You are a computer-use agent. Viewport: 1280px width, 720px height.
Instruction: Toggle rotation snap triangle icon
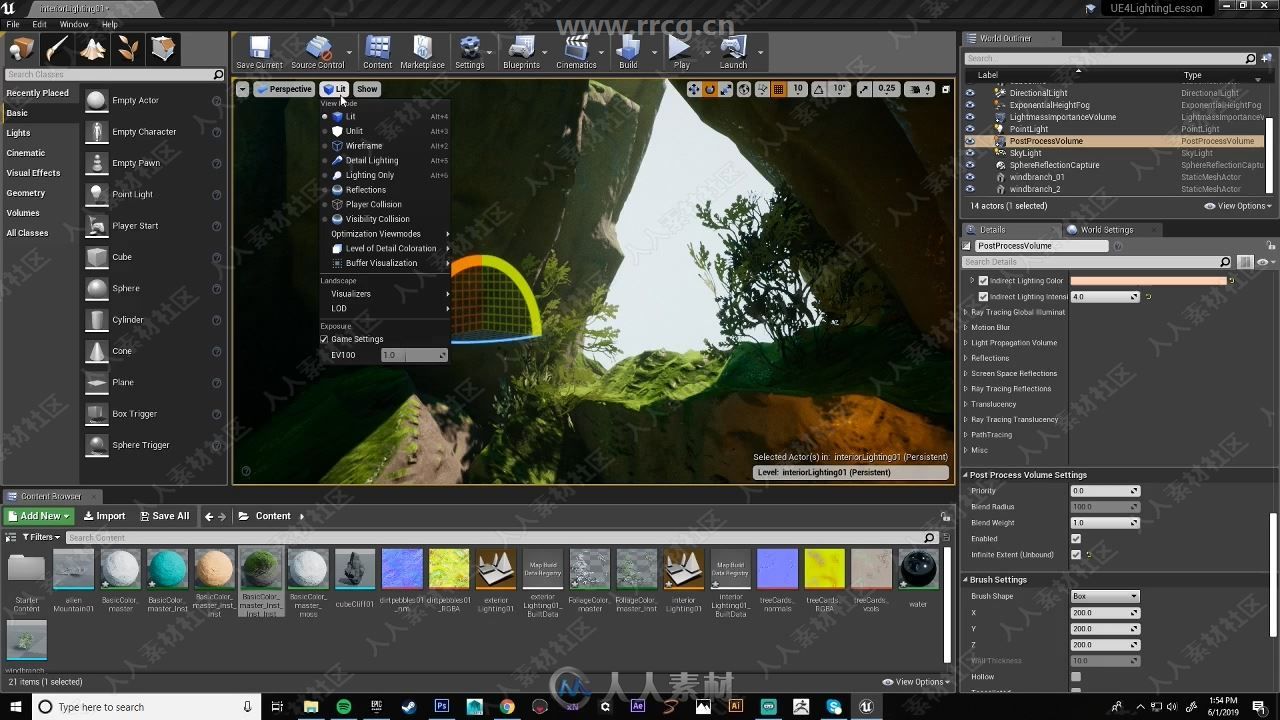click(819, 89)
